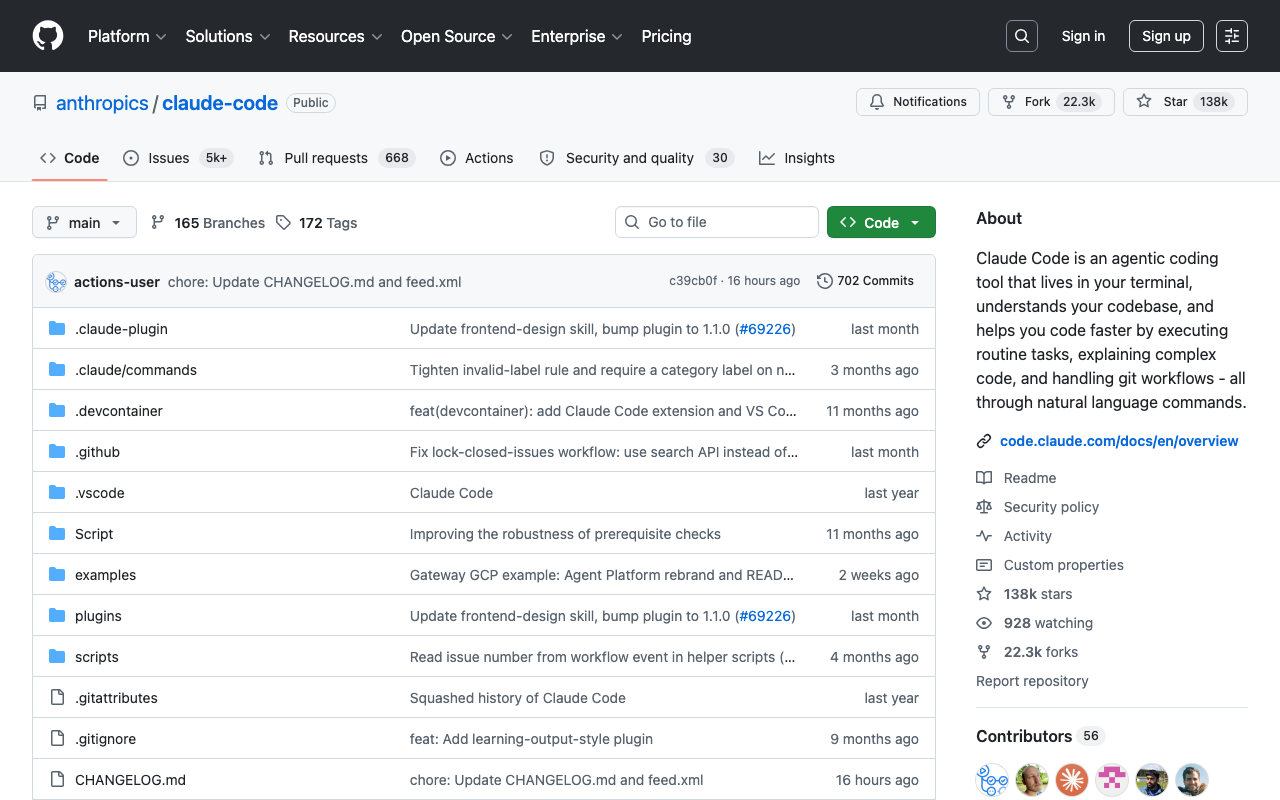Click the folder icon for .github
The width and height of the screenshot is (1280, 800).
[x=57, y=452]
